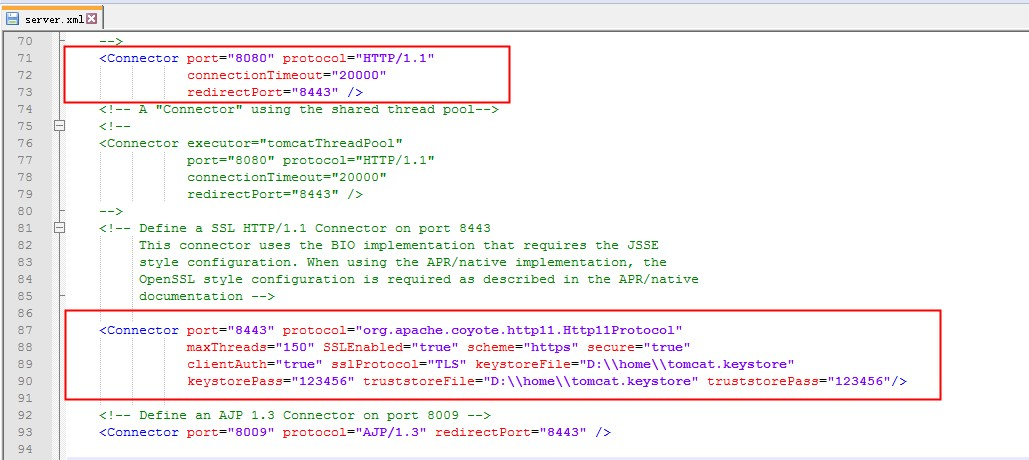The height and width of the screenshot is (460, 1029).
Task: Collapse the comment block at line 81
Action: tap(60, 228)
